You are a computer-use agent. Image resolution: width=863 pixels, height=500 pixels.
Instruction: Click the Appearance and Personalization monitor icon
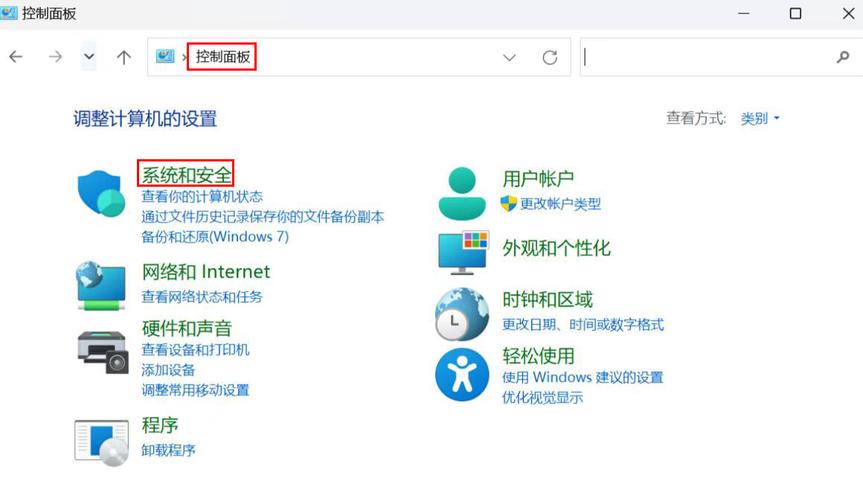click(462, 251)
